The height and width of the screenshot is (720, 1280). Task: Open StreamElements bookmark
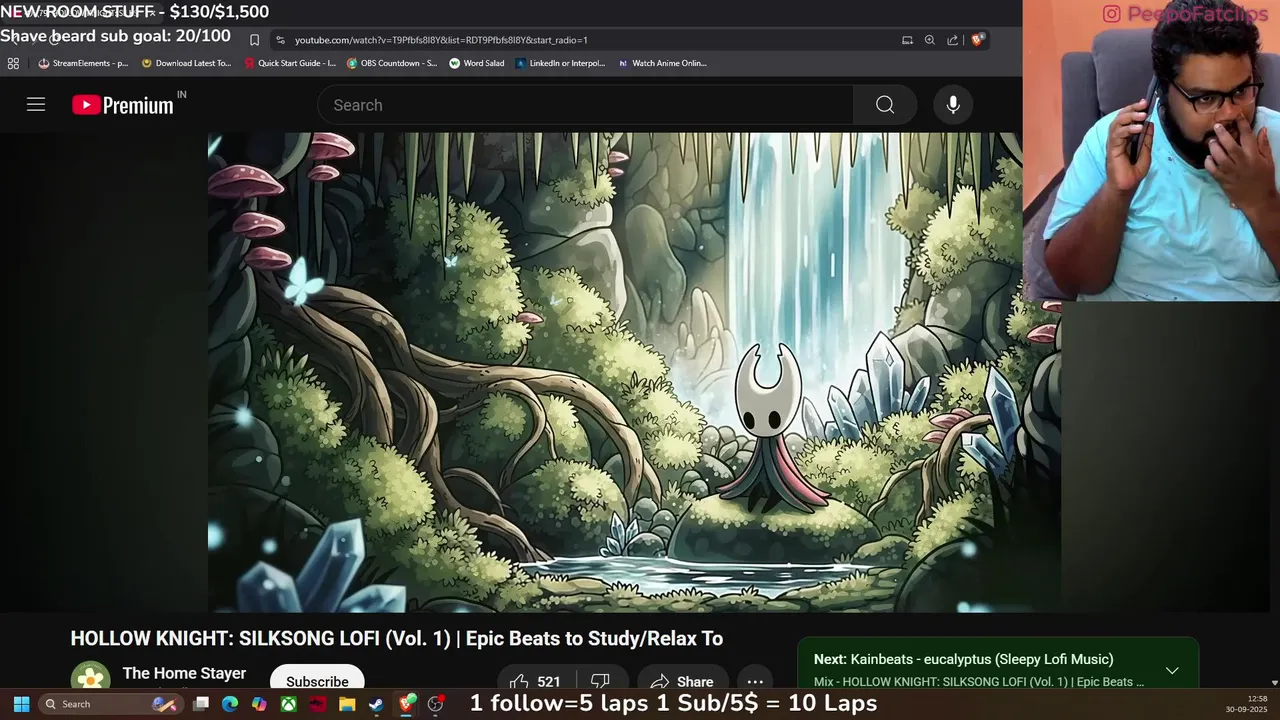tap(83, 63)
